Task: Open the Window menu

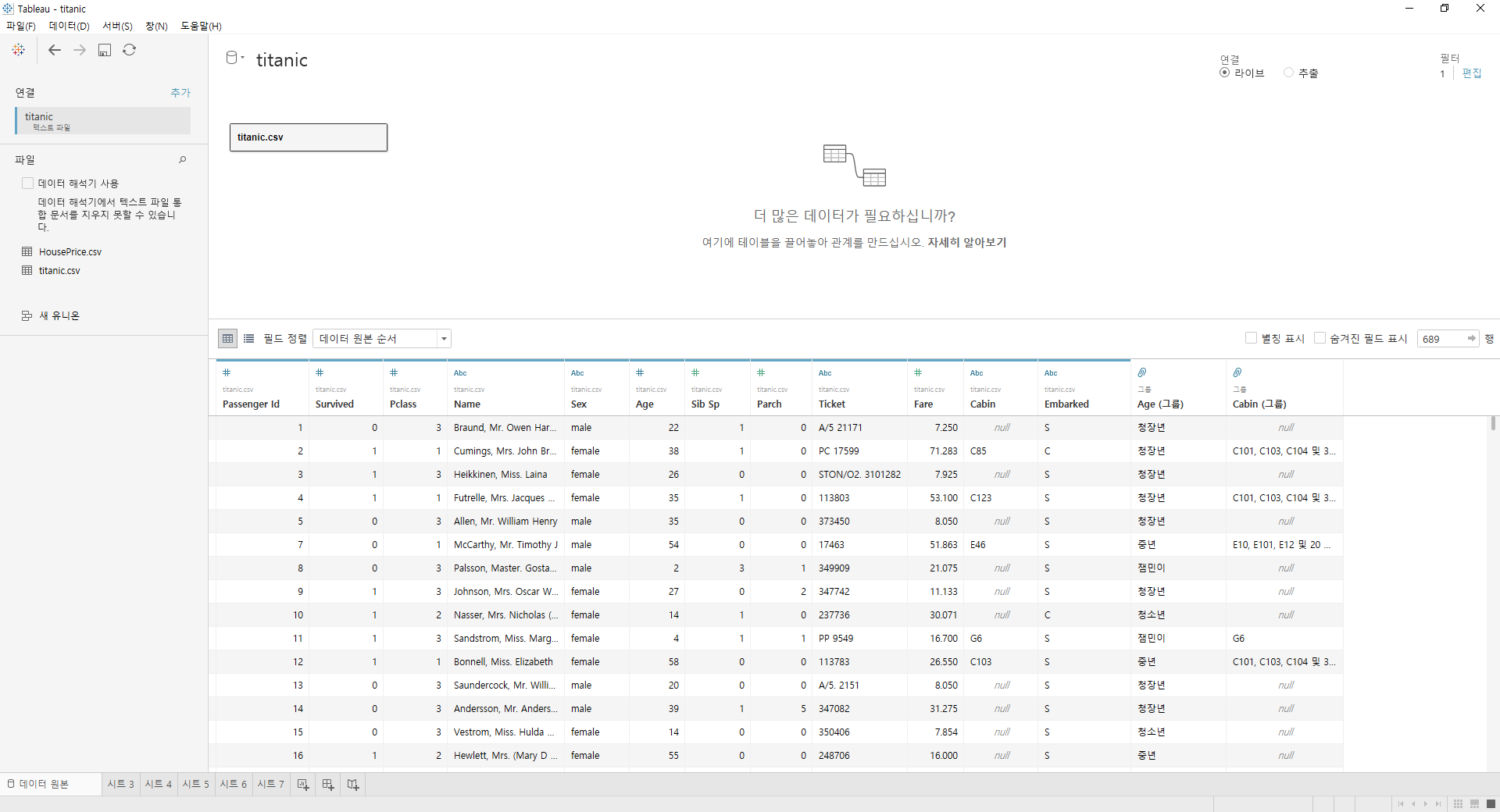Action: 156,26
